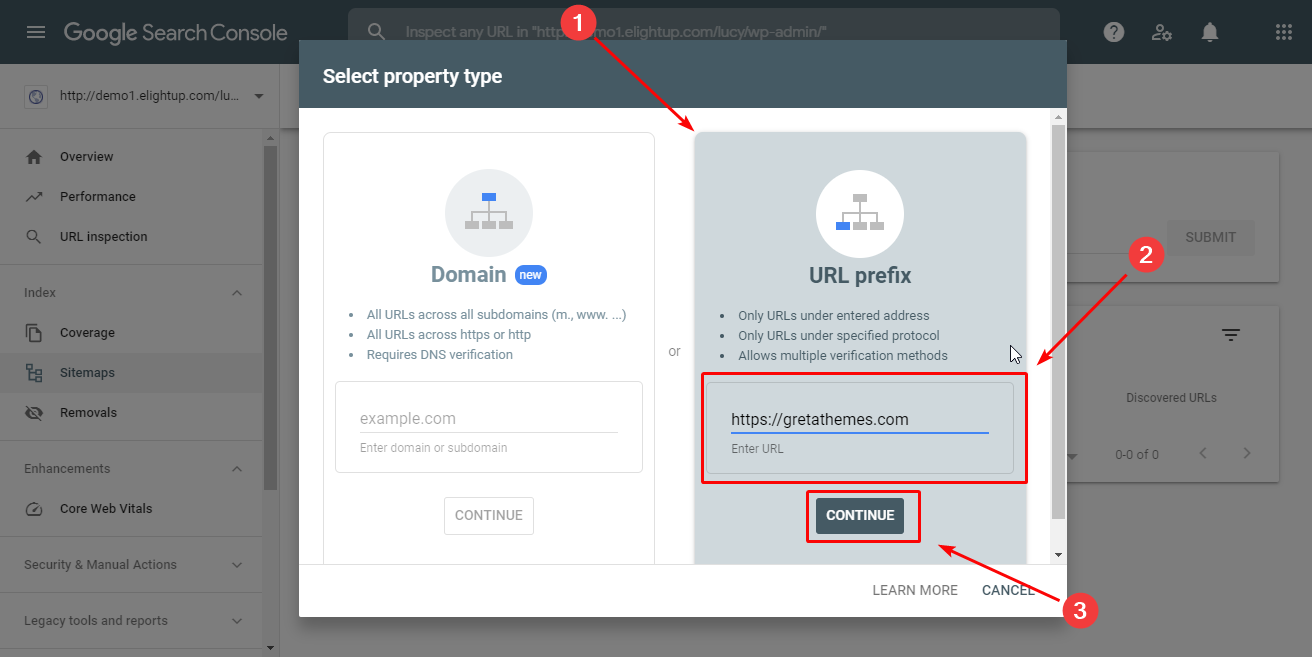Open the hamburger main menu
The width and height of the screenshot is (1312, 657).
point(36,32)
